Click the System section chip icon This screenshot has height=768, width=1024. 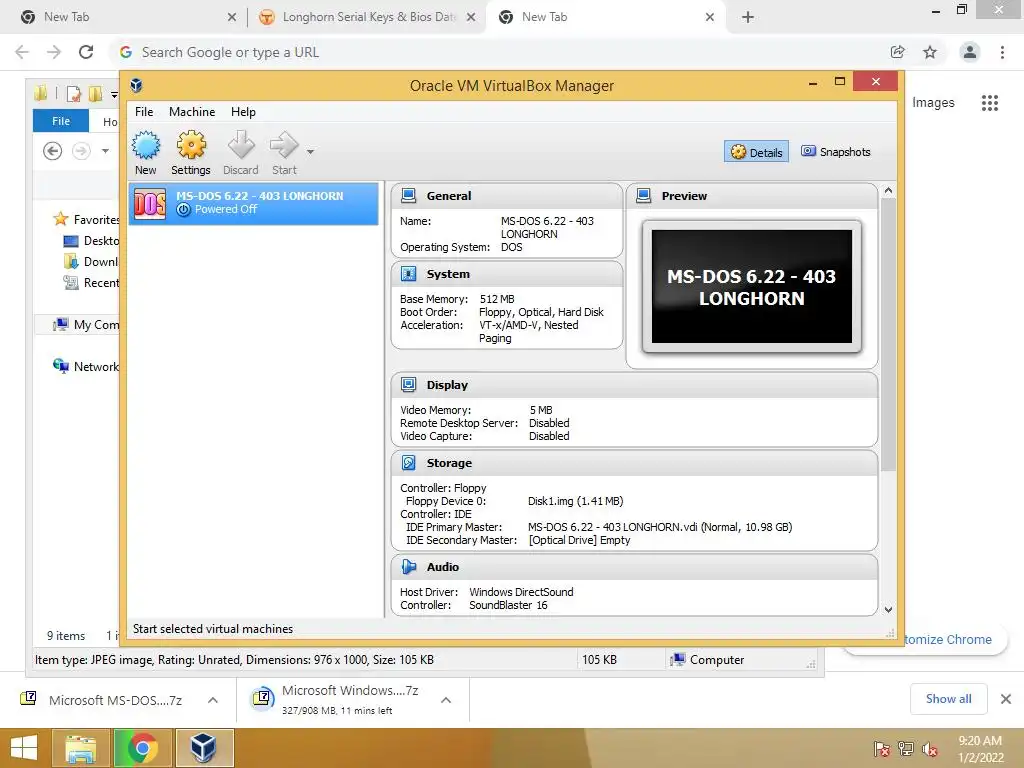pyautogui.click(x=409, y=274)
